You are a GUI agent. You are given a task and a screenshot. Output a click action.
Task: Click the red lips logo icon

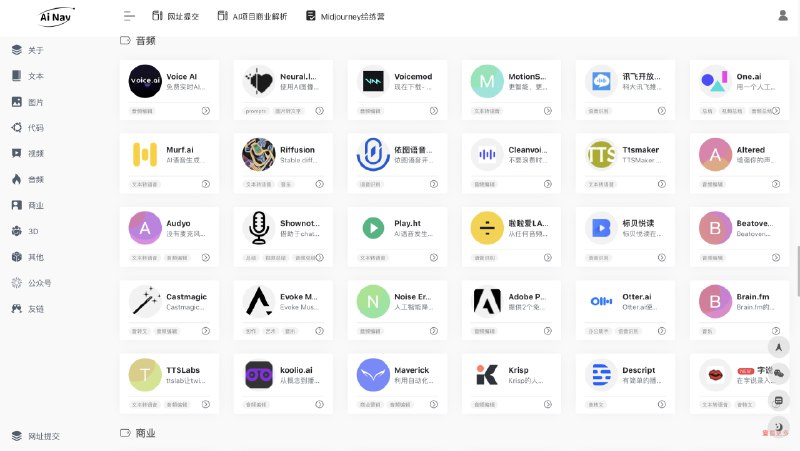point(715,374)
